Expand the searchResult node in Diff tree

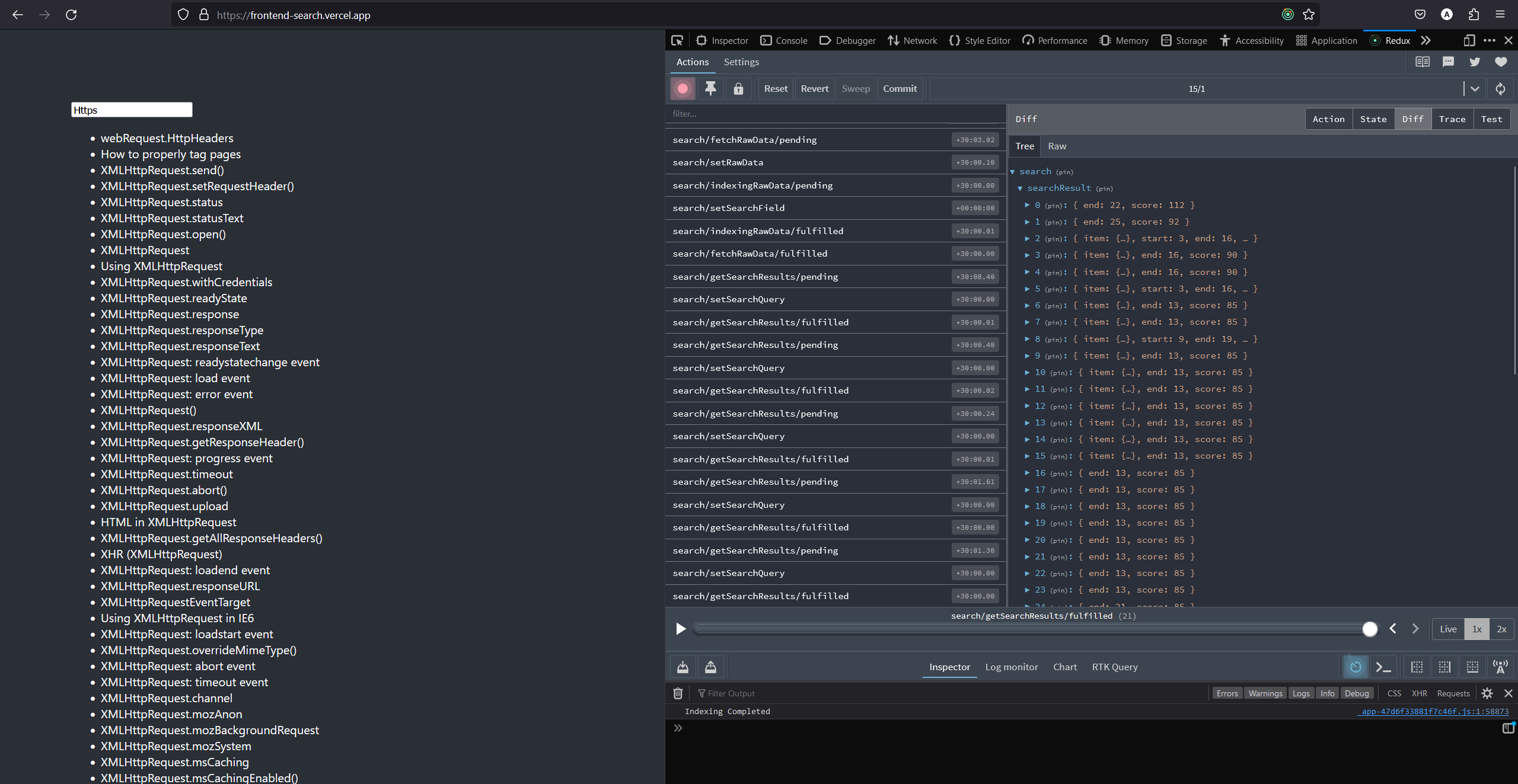[x=1020, y=188]
